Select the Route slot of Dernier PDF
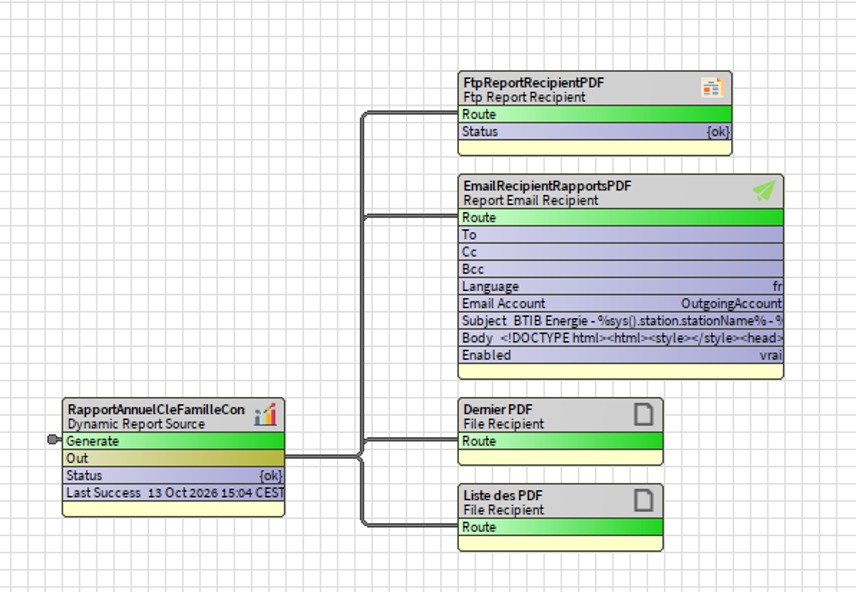The height and width of the screenshot is (592, 856). 561,441
